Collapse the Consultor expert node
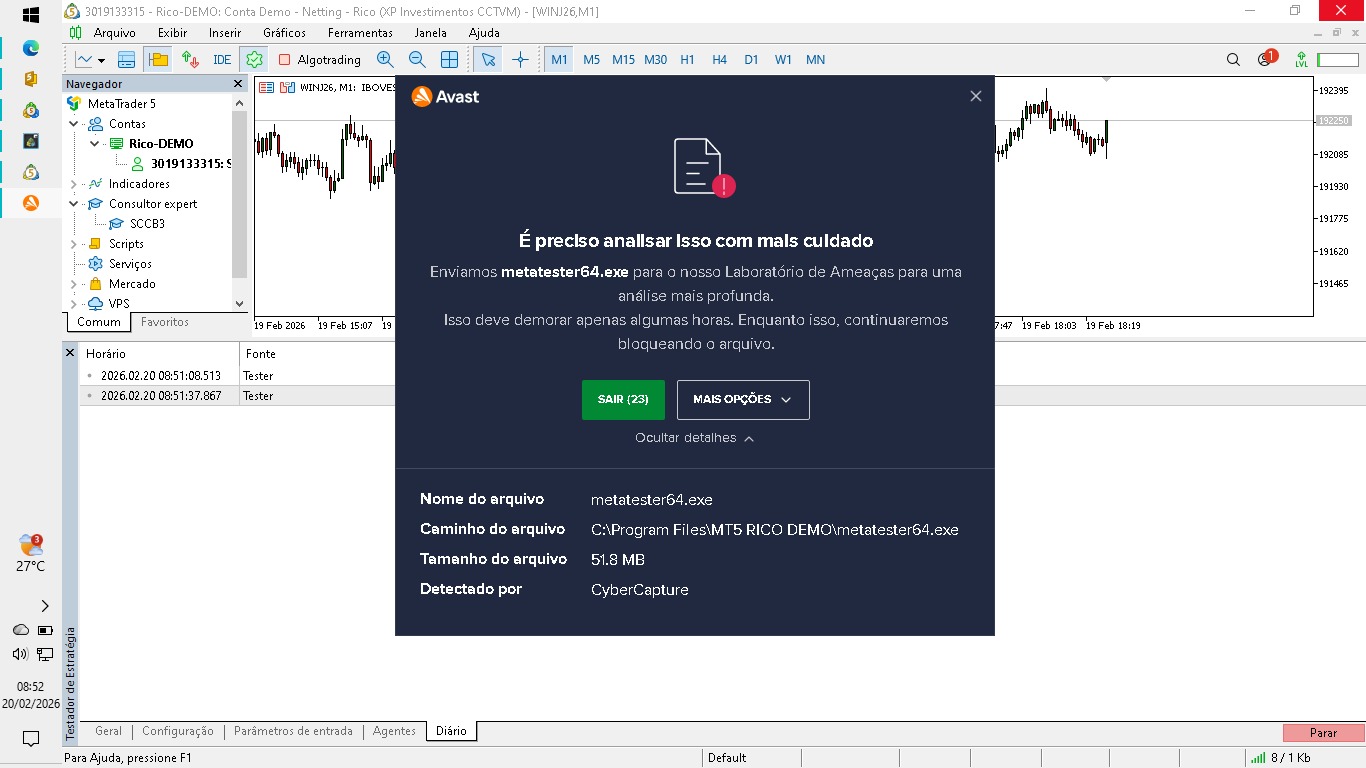Image resolution: width=1366 pixels, height=768 pixels. 74,204
